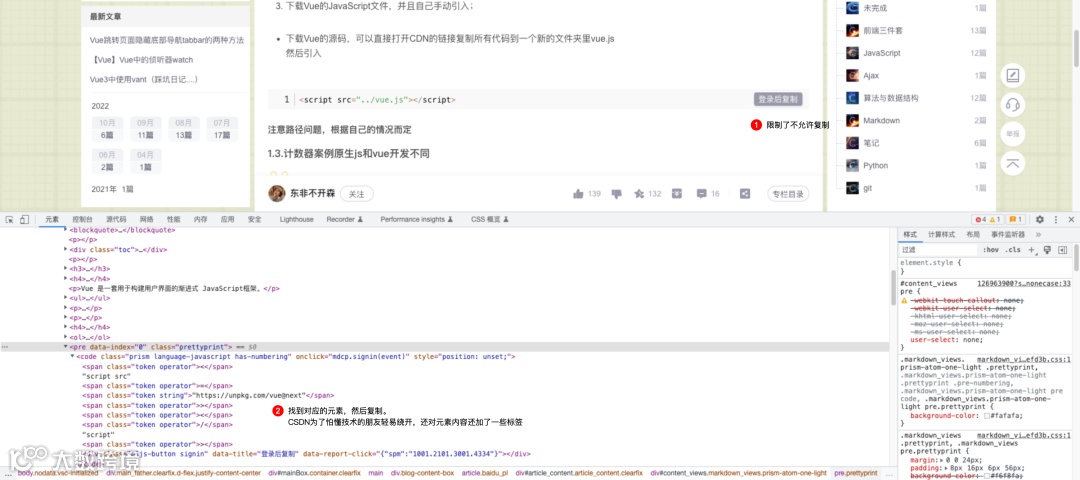Click the DevTools inspect element picker icon
This screenshot has width=1080, height=480.
(10, 219)
